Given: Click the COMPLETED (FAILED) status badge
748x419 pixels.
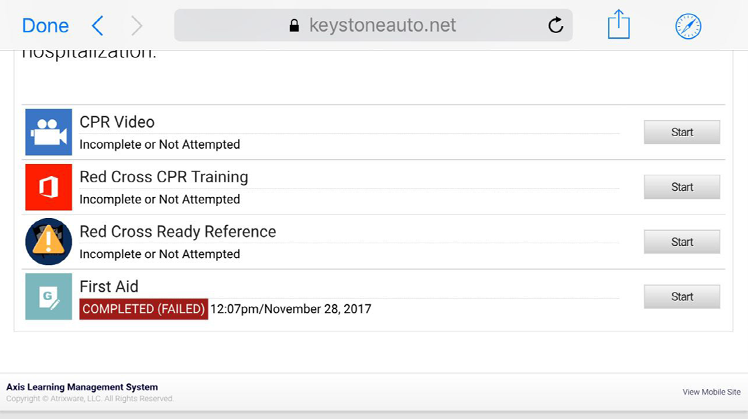Looking at the screenshot, I should click(x=144, y=309).
